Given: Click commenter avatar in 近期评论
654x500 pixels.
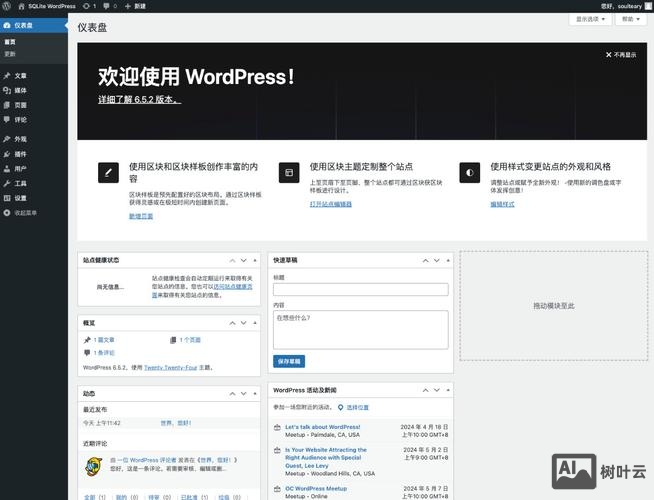Looking at the screenshot, I should point(93,467).
